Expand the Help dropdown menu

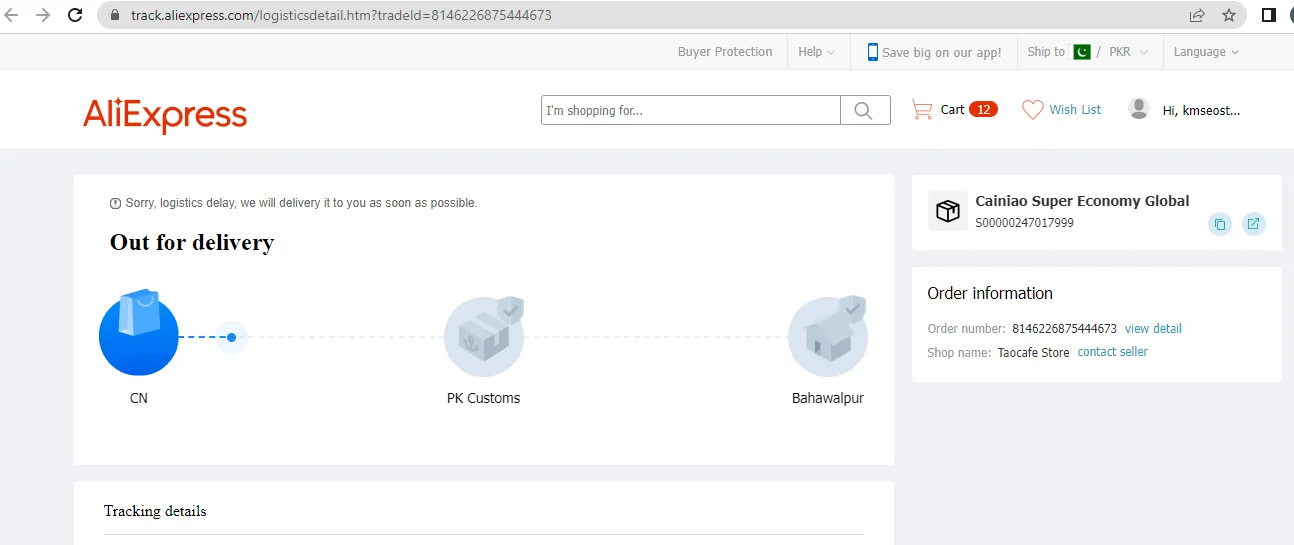[x=817, y=52]
